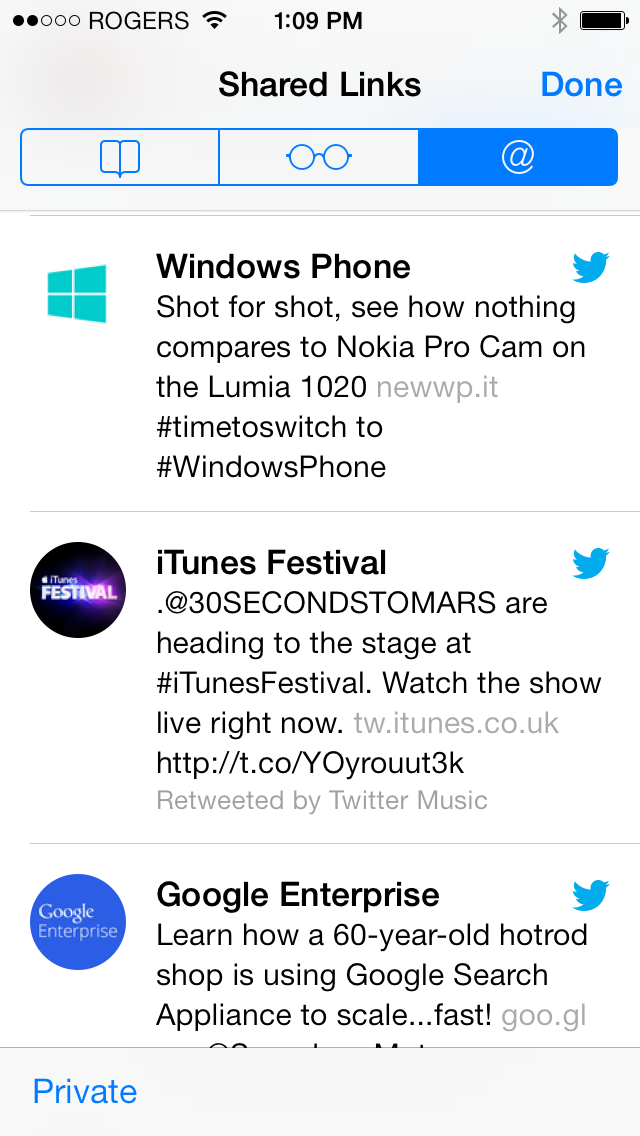Tap the Retweeted by Twitter Music label

coord(322,801)
